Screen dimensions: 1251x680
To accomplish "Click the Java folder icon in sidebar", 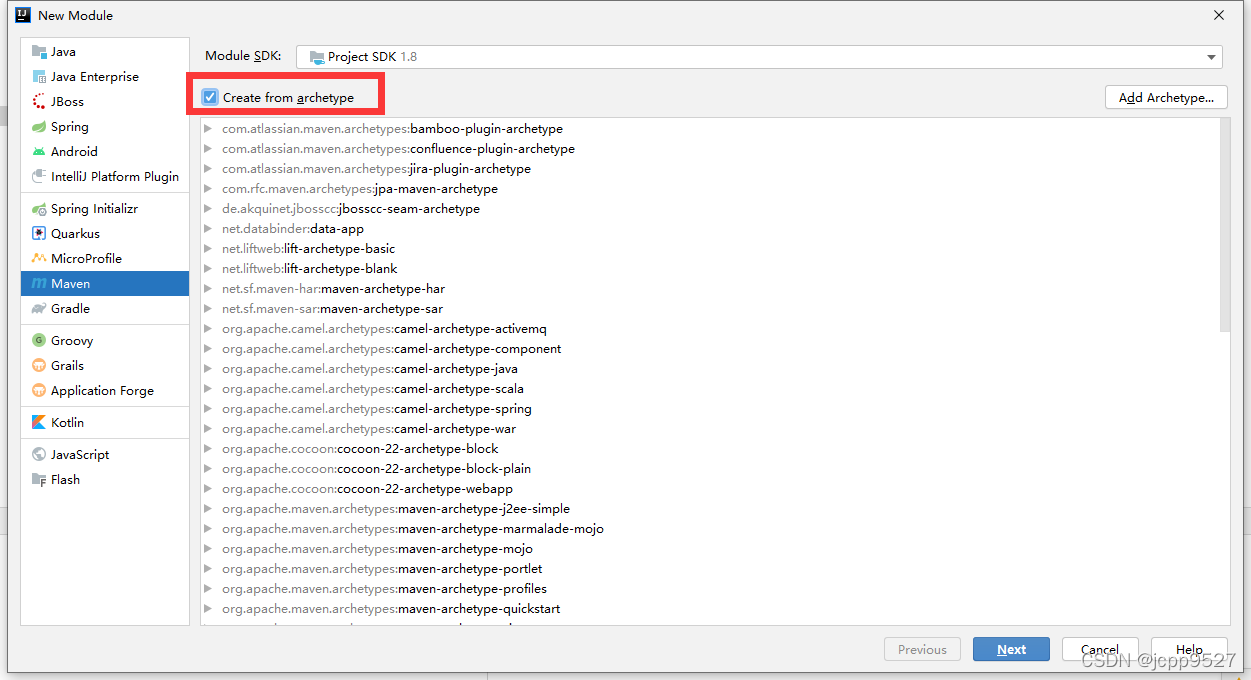I will [x=39, y=52].
